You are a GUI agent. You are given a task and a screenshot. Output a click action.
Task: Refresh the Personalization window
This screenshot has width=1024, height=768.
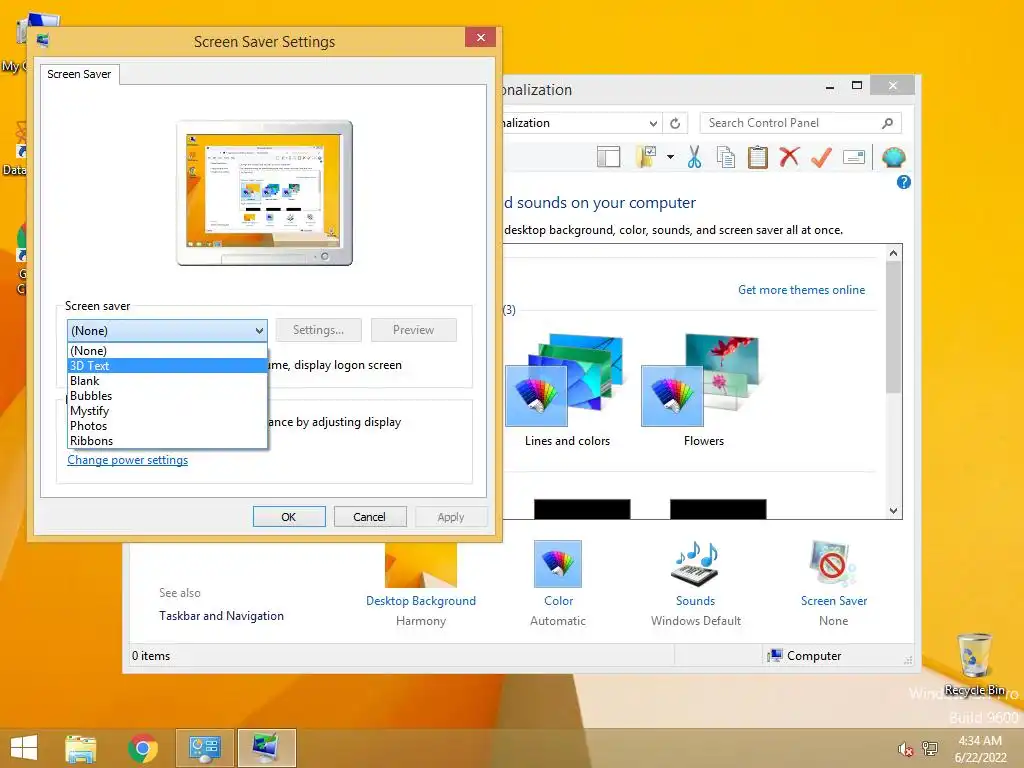pyautogui.click(x=676, y=123)
